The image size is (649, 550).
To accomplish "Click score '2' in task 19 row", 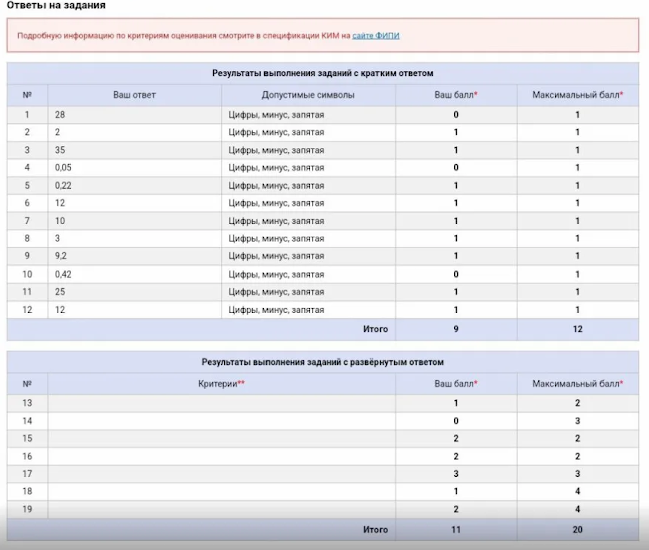I will pyautogui.click(x=456, y=509).
